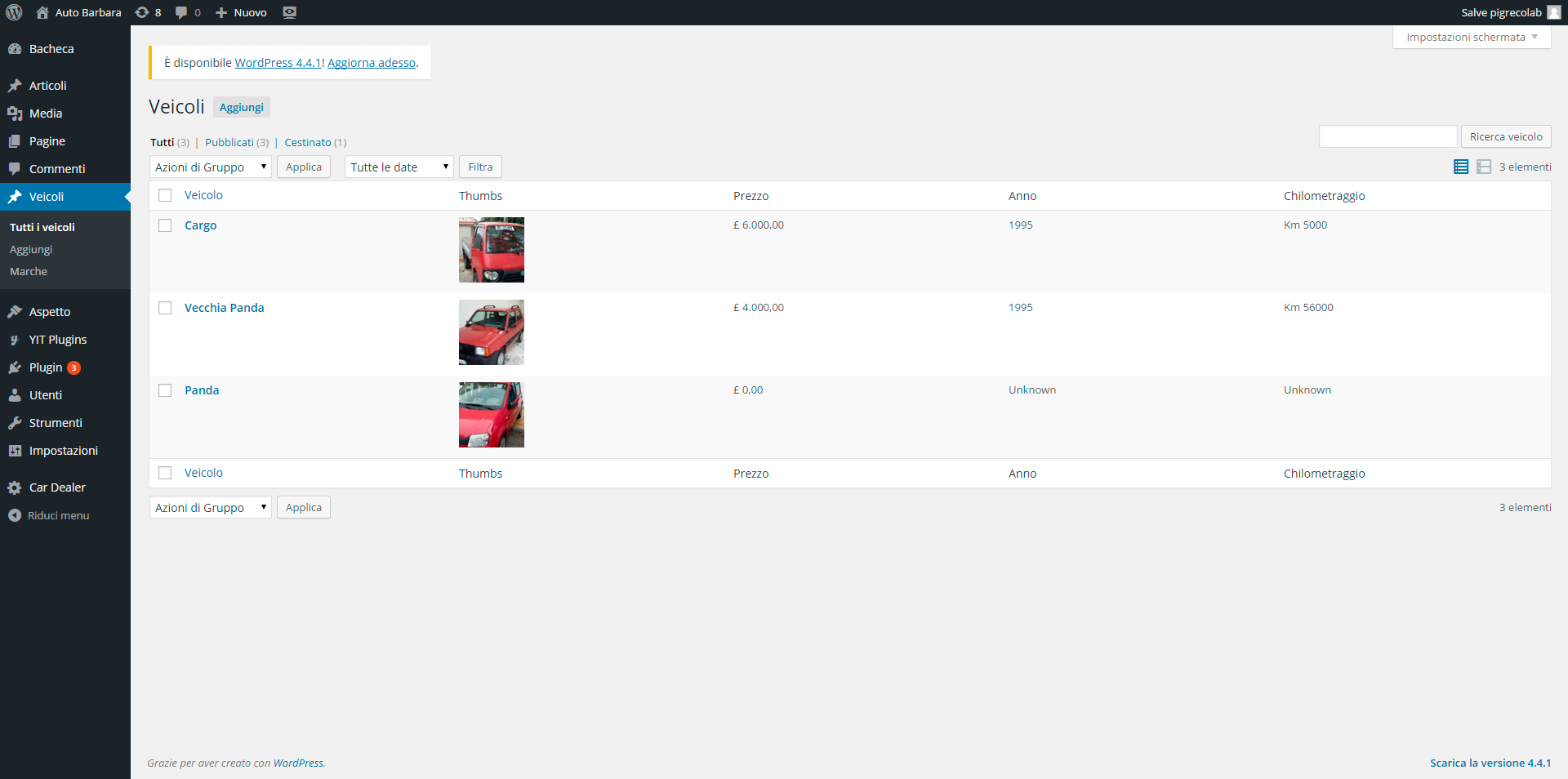
Task: Check the select-all checkbox in table header
Action: (x=165, y=195)
